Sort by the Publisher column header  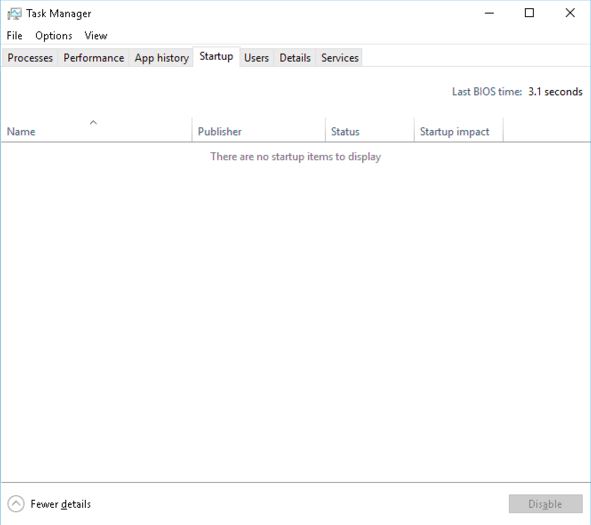tap(259, 130)
